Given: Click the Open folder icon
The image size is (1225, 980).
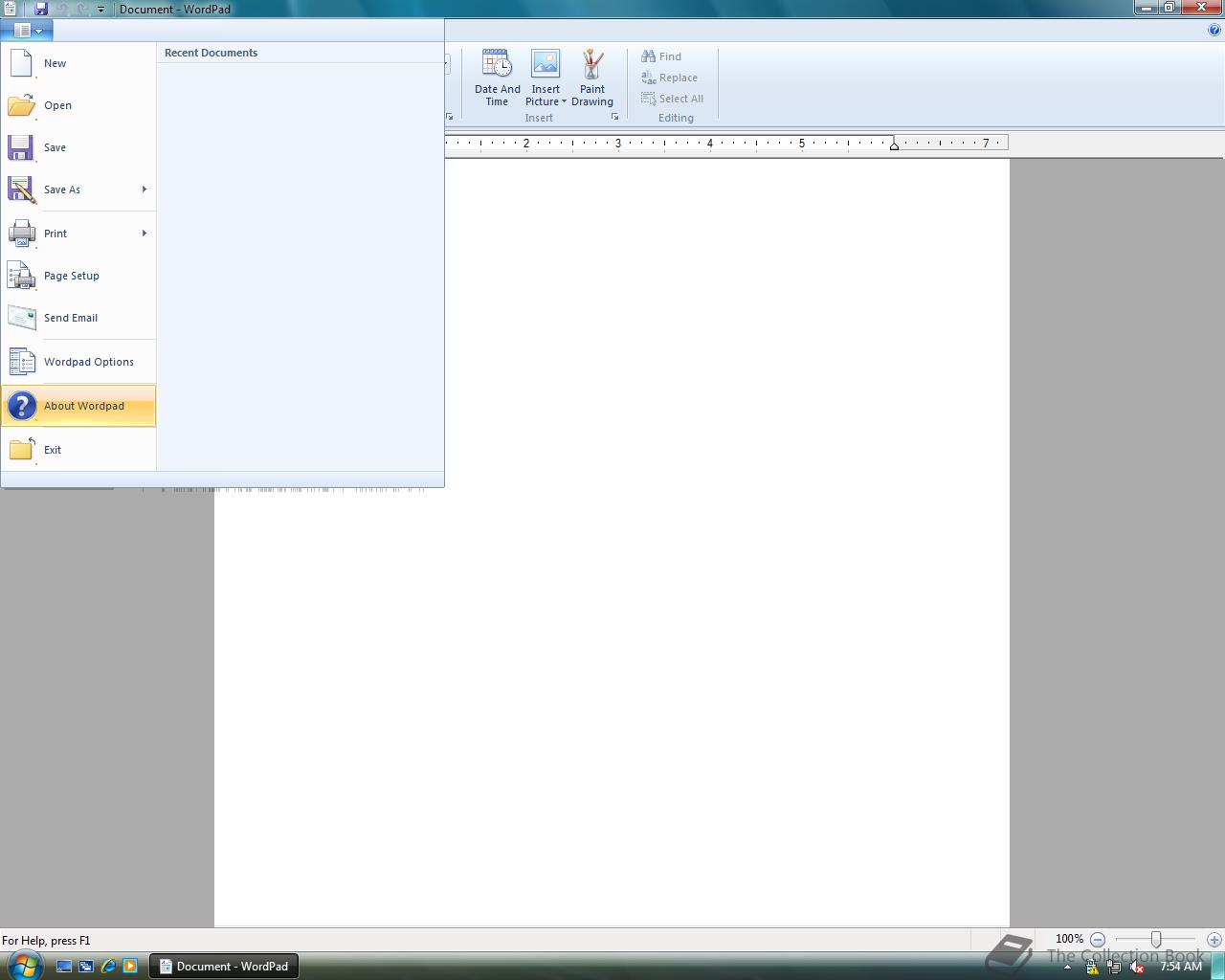Looking at the screenshot, I should coord(21,105).
